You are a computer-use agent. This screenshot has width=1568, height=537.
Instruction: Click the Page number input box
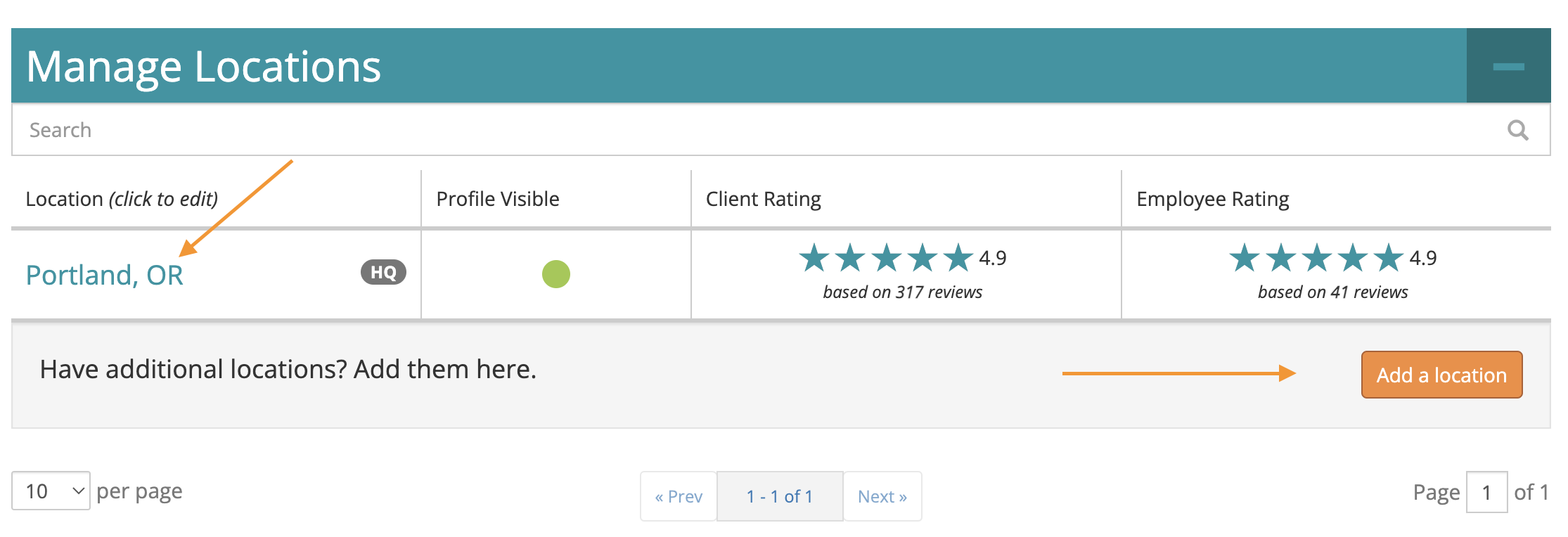[1486, 492]
